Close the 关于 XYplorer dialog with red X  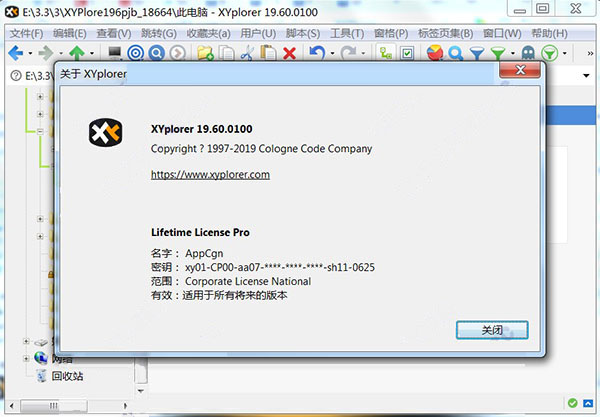(x=520, y=70)
